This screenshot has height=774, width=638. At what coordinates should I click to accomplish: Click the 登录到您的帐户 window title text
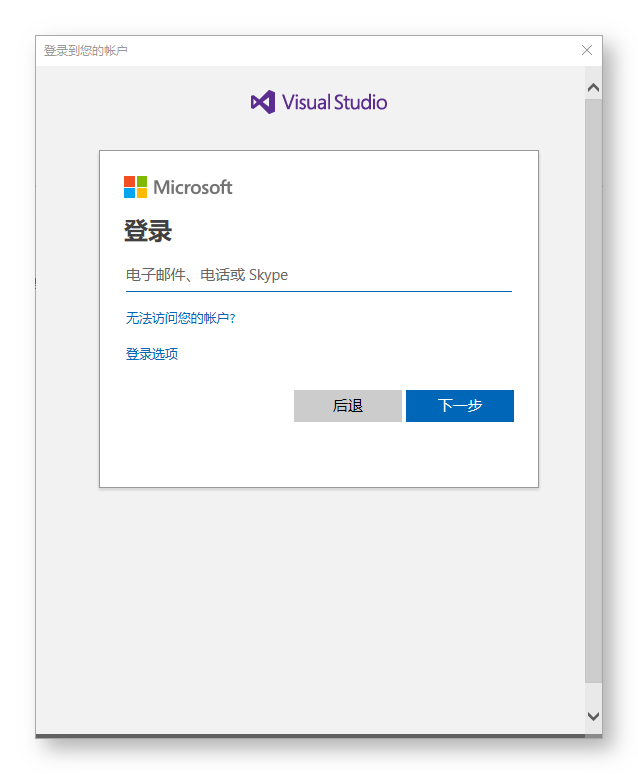86,50
